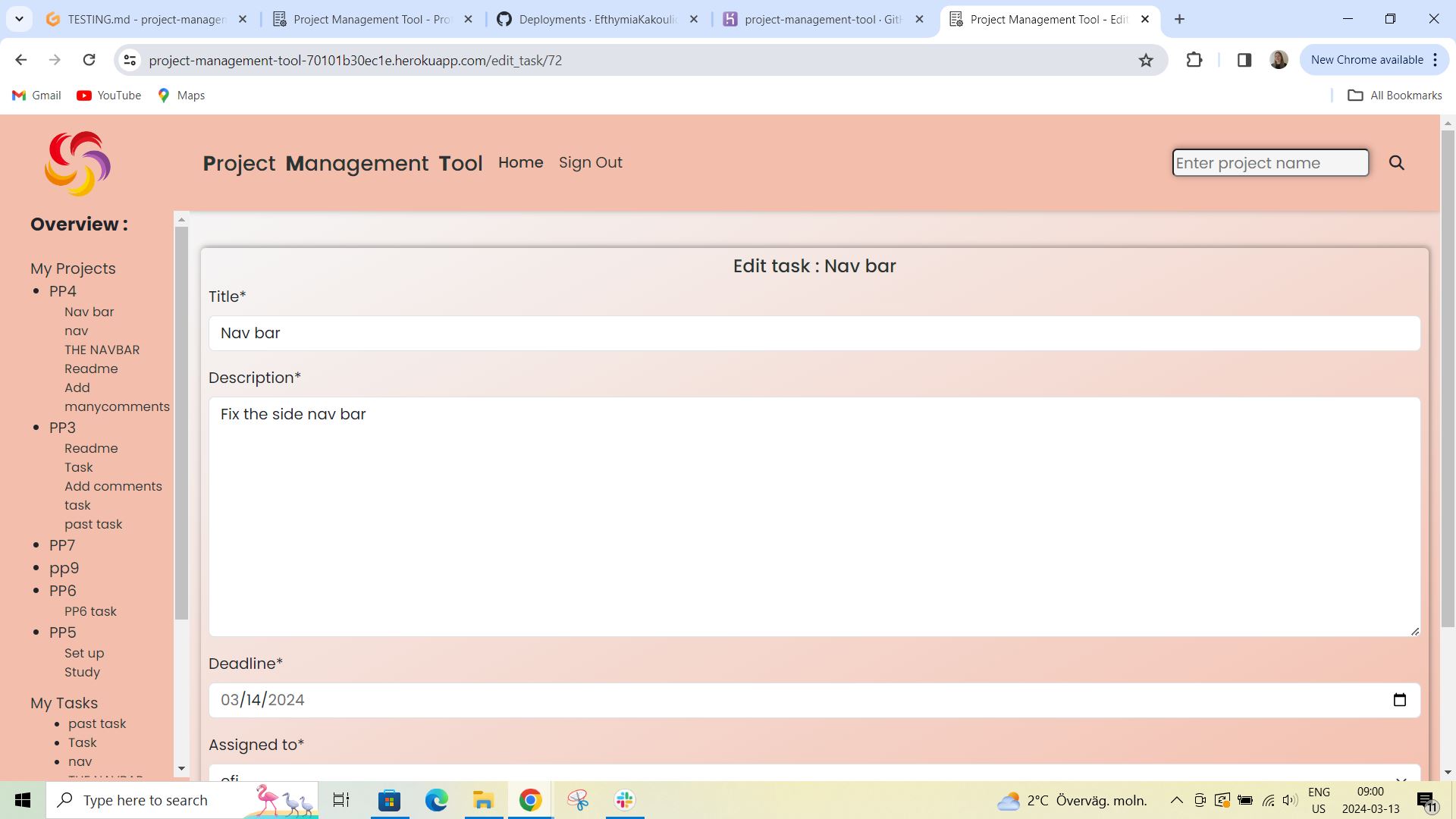Click the Chrome profile avatar
This screenshot has height=819, width=1456.
tap(1279, 59)
